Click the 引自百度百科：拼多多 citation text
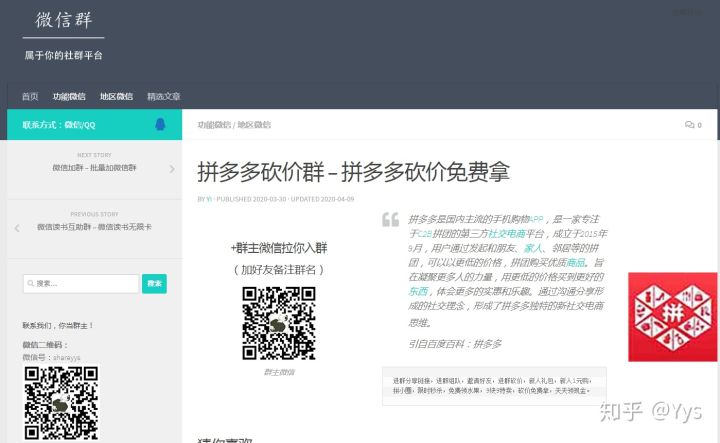This screenshot has width=720, height=443. click(455, 344)
